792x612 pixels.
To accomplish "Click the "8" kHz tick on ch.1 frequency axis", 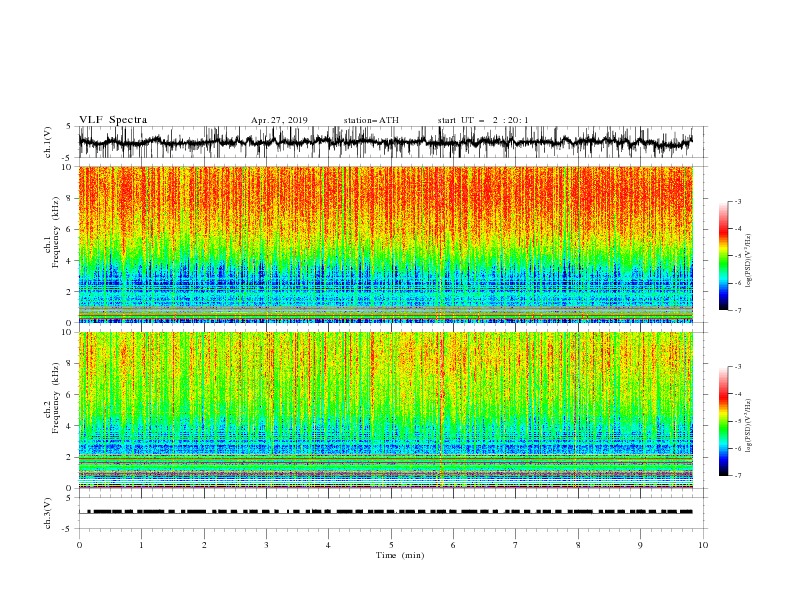I will [x=70, y=198].
